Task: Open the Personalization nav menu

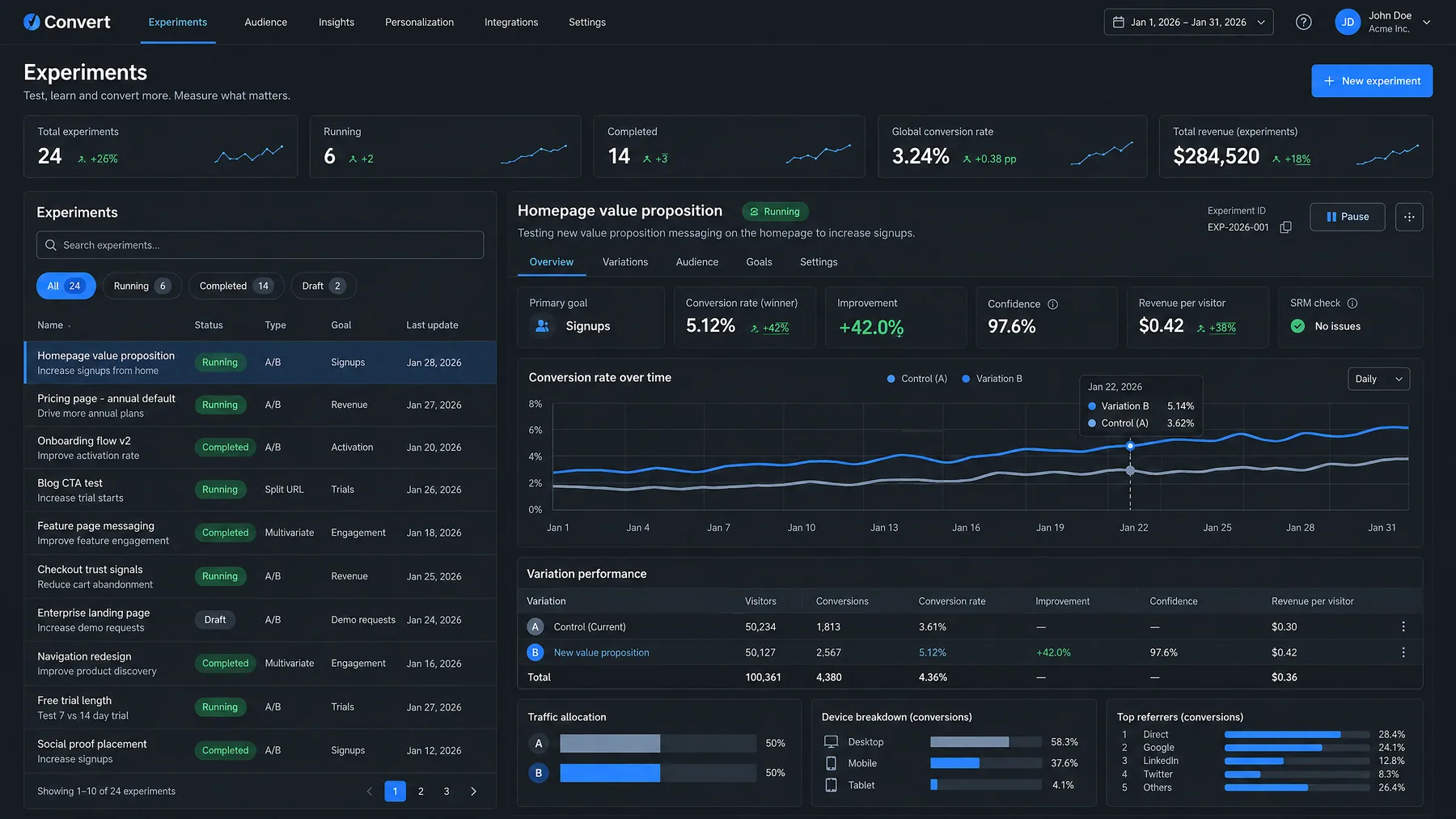Action: pyautogui.click(x=419, y=22)
